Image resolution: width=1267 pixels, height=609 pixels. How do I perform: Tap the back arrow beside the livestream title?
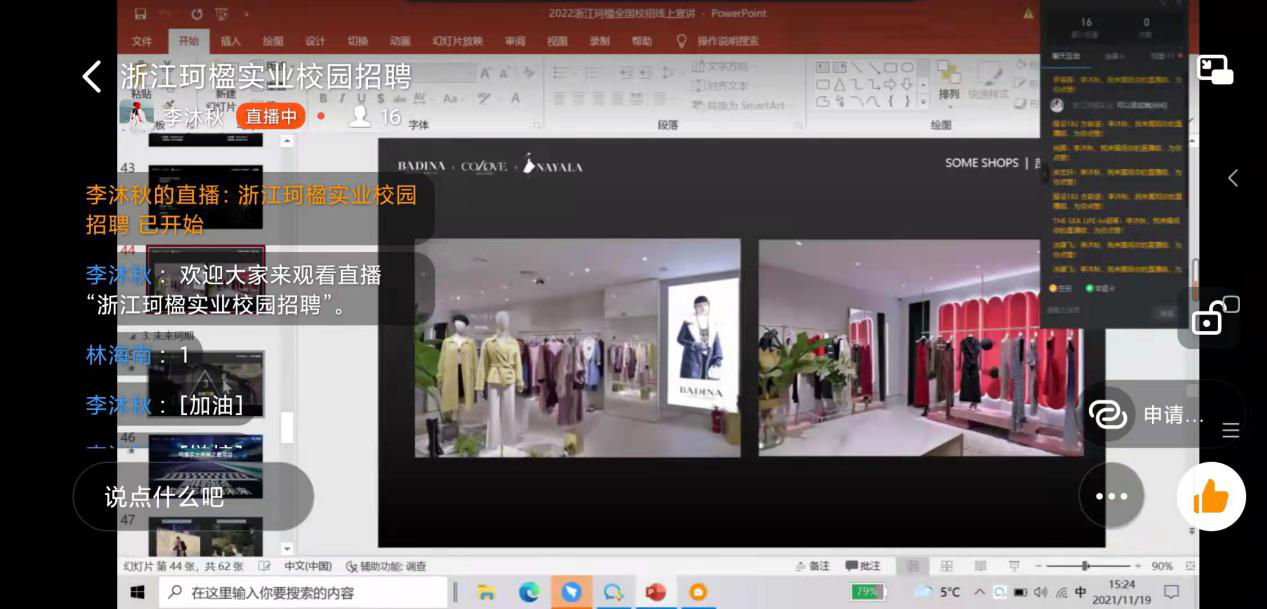92,76
